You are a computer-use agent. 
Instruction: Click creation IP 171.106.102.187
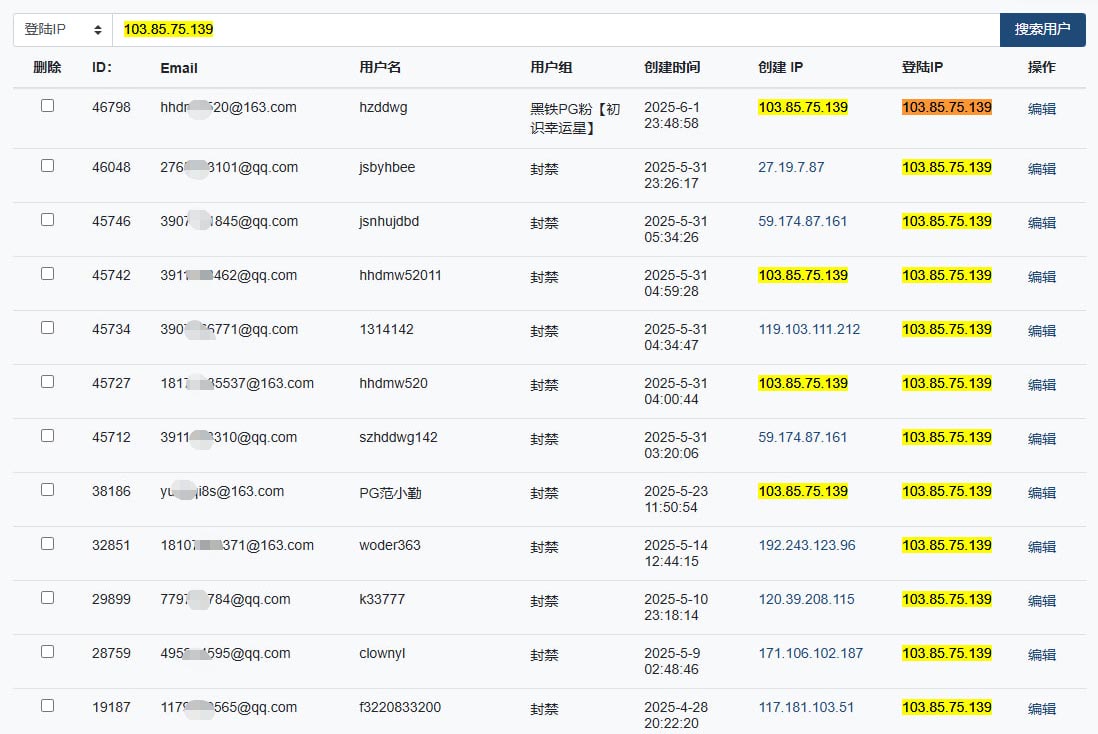click(811, 653)
